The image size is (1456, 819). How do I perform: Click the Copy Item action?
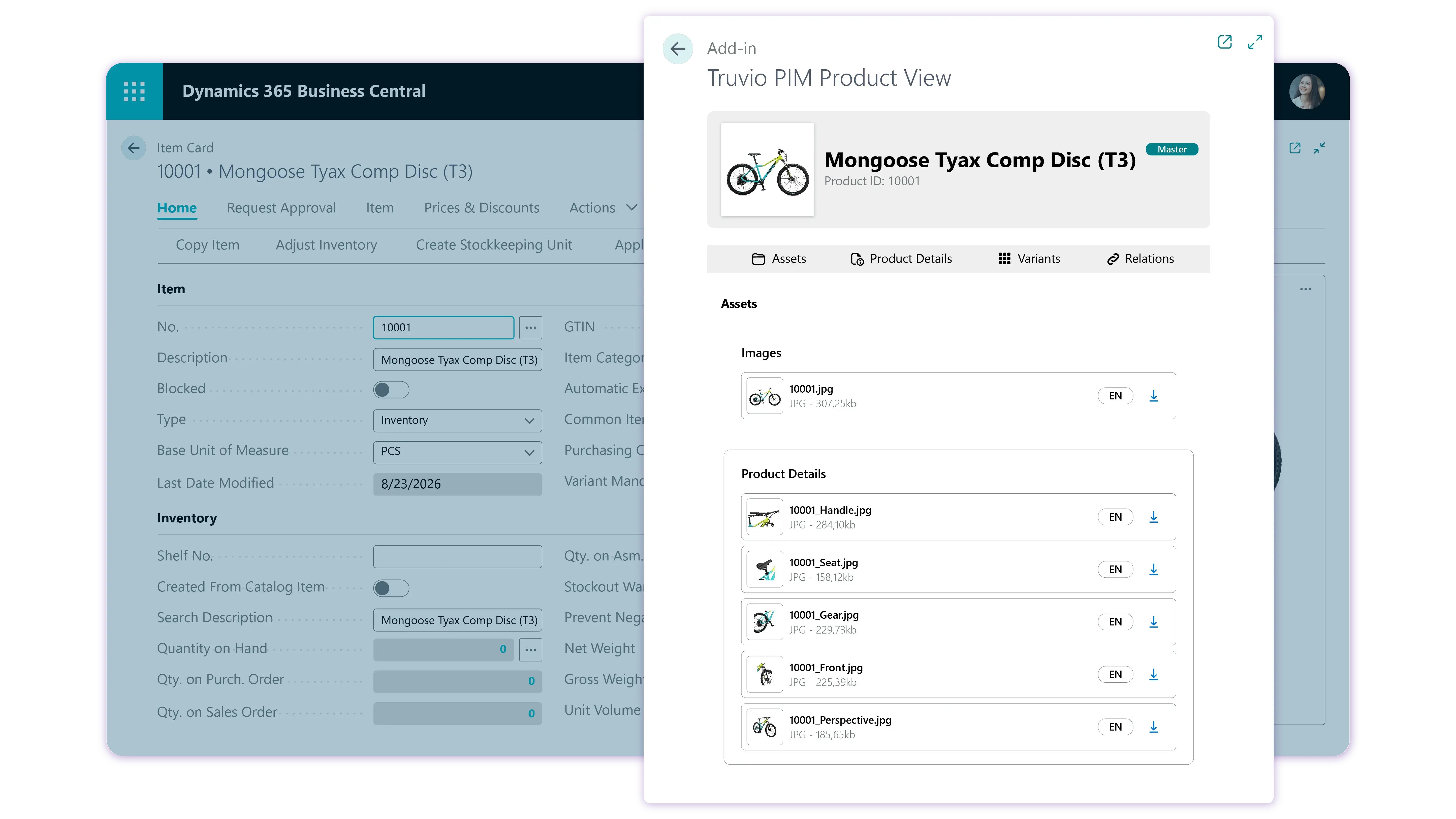(x=207, y=245)
